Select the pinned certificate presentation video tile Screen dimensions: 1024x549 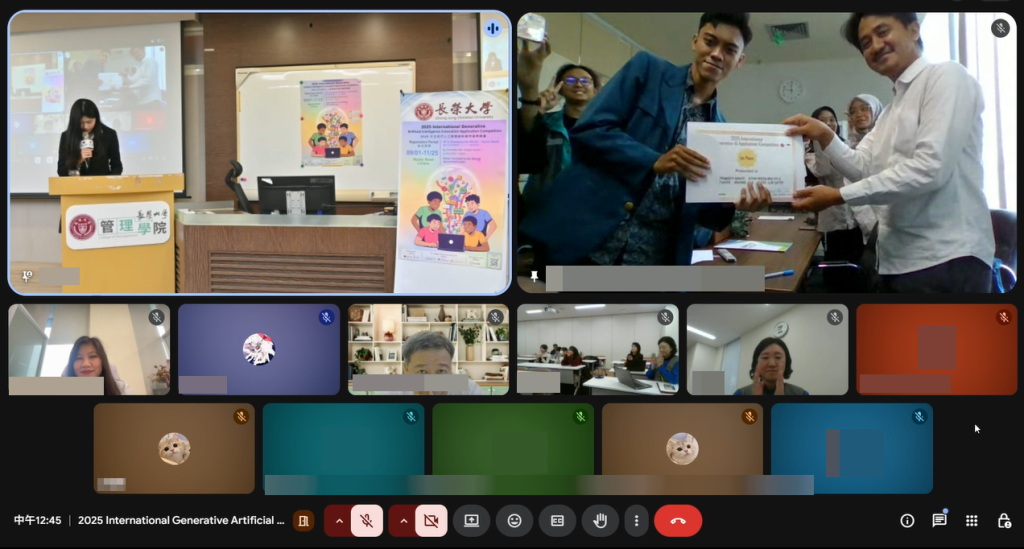pyautogui.click(x=766, y=152)
